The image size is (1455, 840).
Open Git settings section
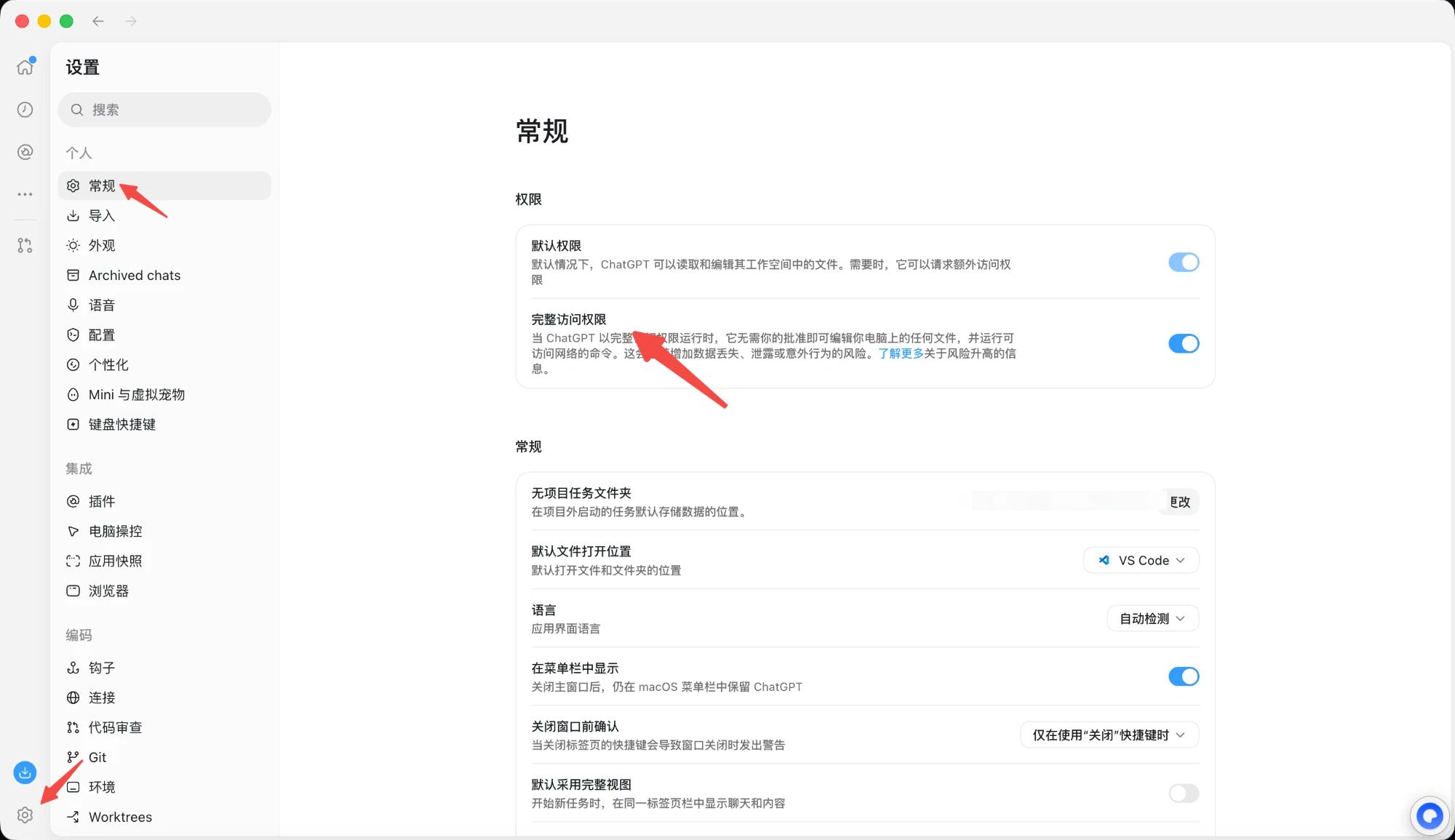click(x=164, y=758)
